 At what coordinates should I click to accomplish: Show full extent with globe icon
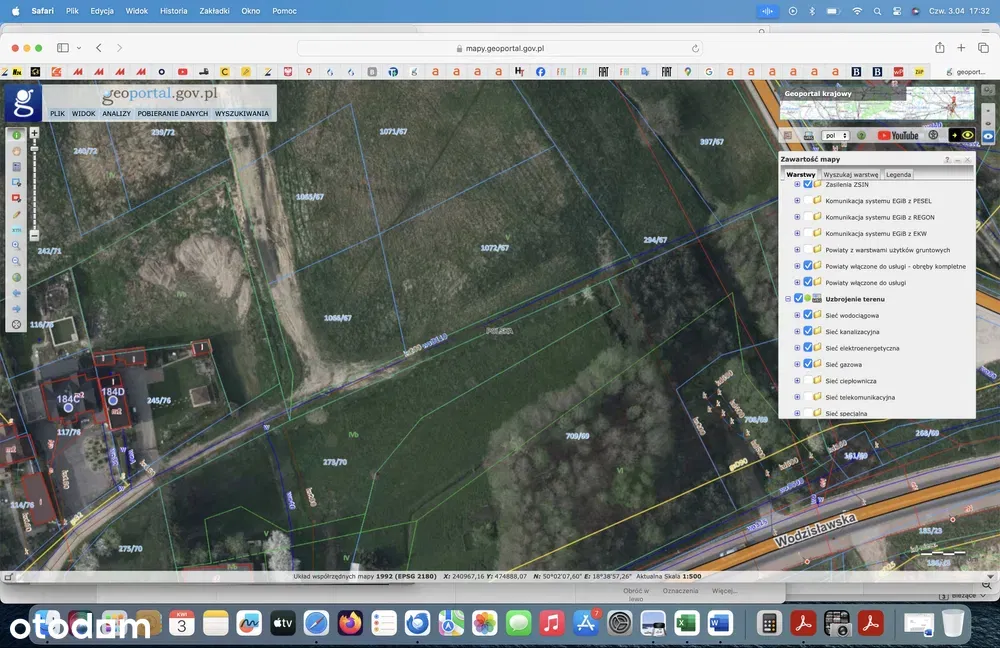click(17, 277)
